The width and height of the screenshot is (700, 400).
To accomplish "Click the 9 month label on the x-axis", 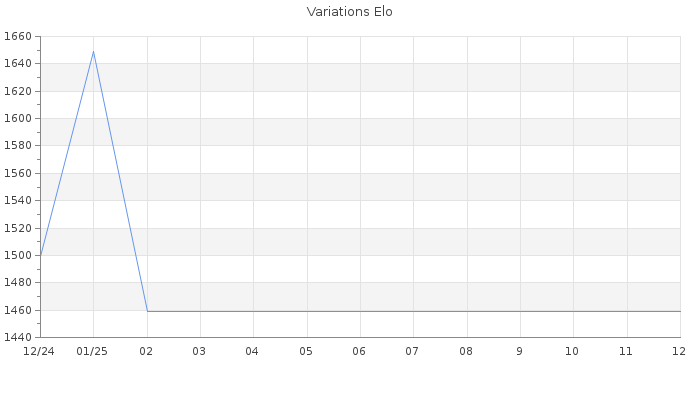I will point(519,351).
